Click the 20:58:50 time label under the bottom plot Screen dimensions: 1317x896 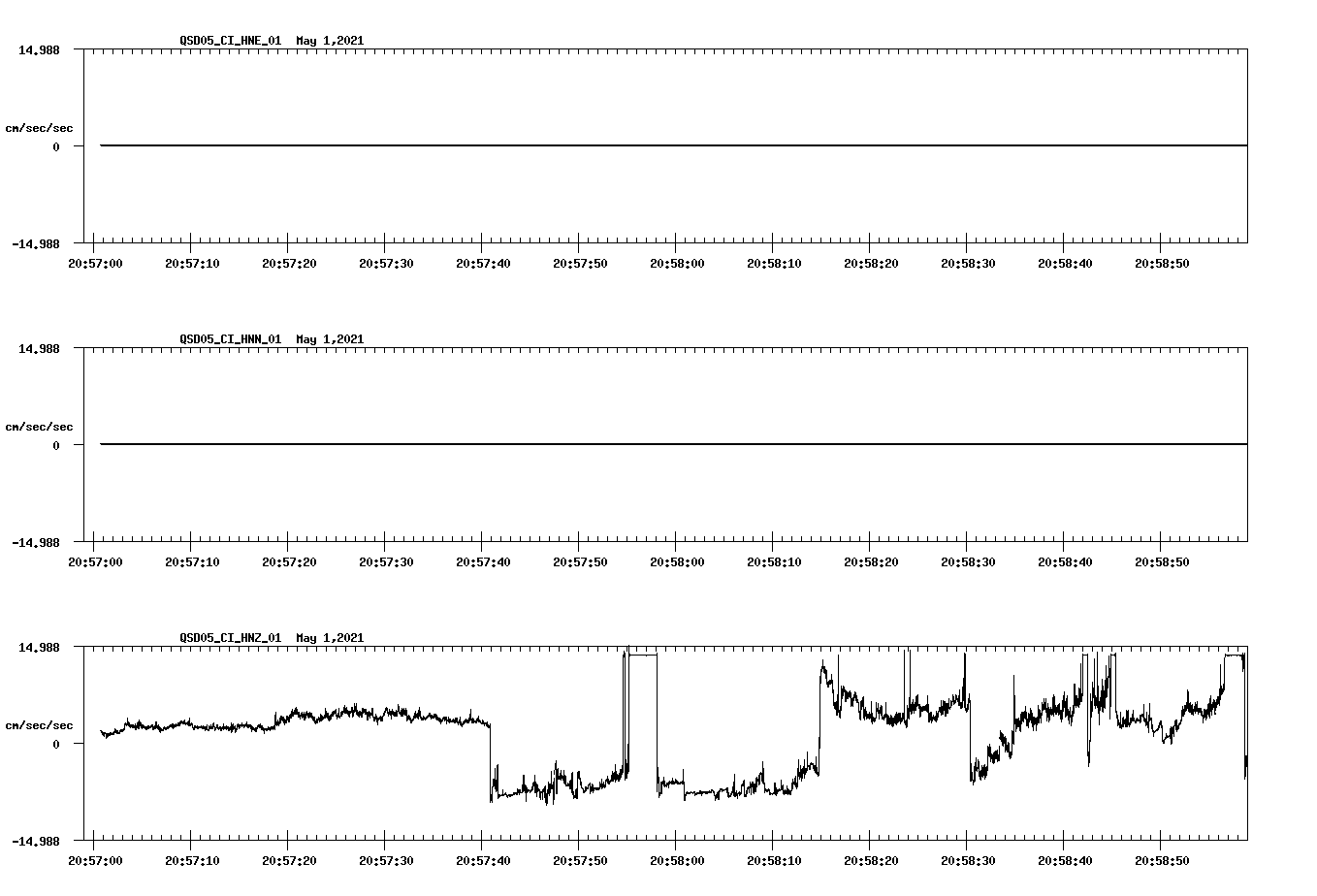coord(1163,859)
